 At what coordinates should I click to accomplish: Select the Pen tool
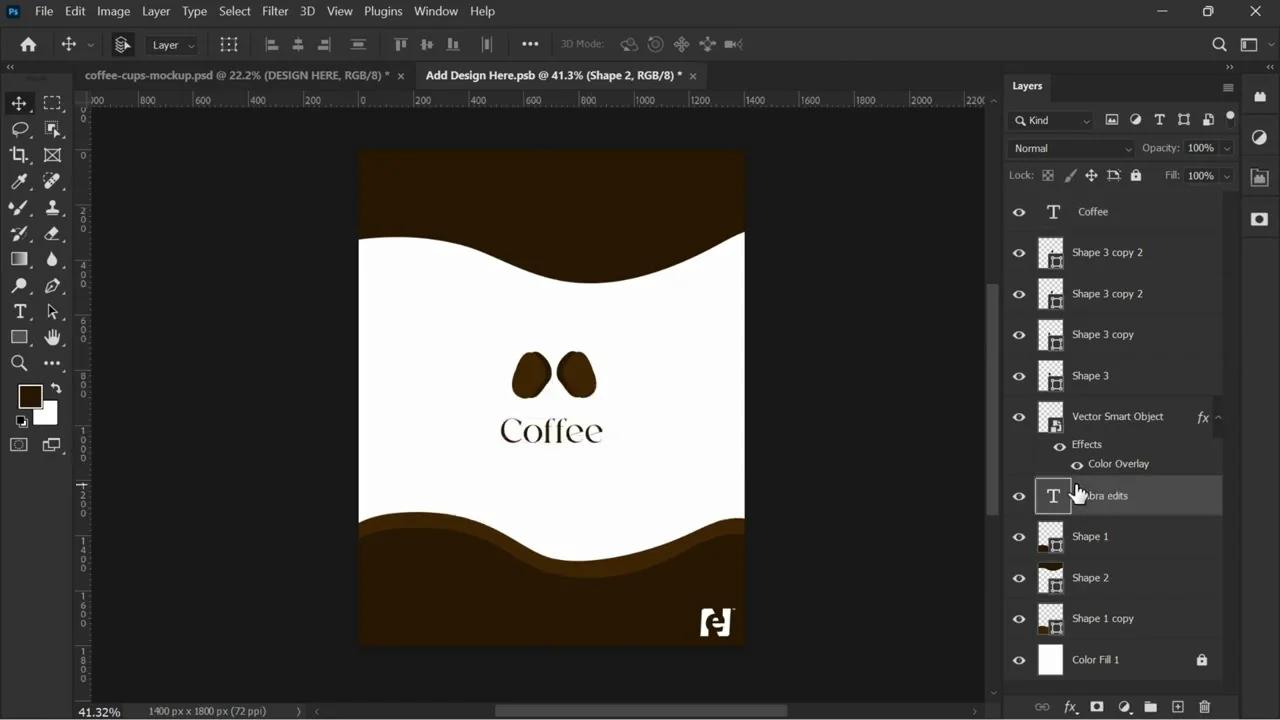pyautogui.click(x=52, y=285)
